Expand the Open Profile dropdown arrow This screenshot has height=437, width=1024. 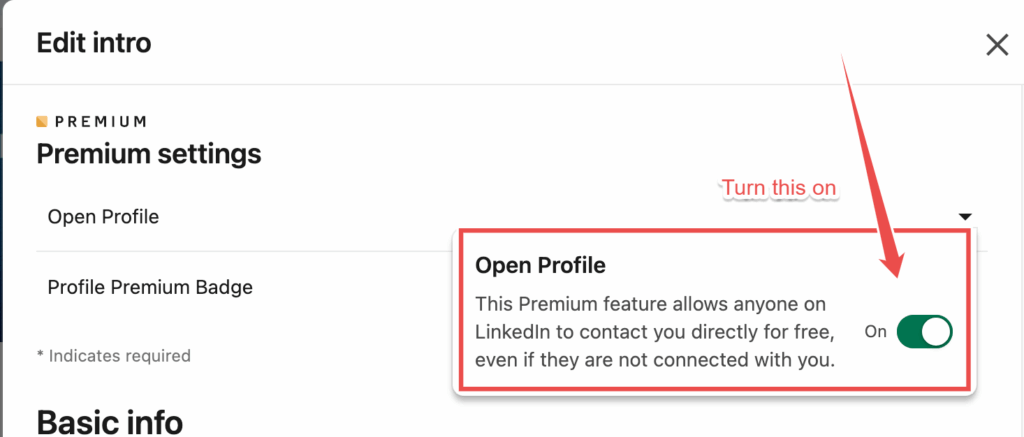point(965,216)
